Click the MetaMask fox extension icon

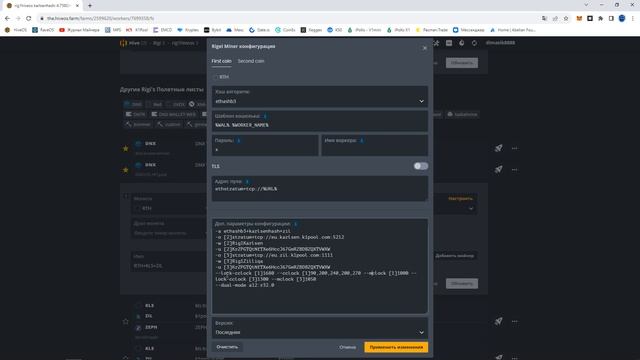point(579,18)
